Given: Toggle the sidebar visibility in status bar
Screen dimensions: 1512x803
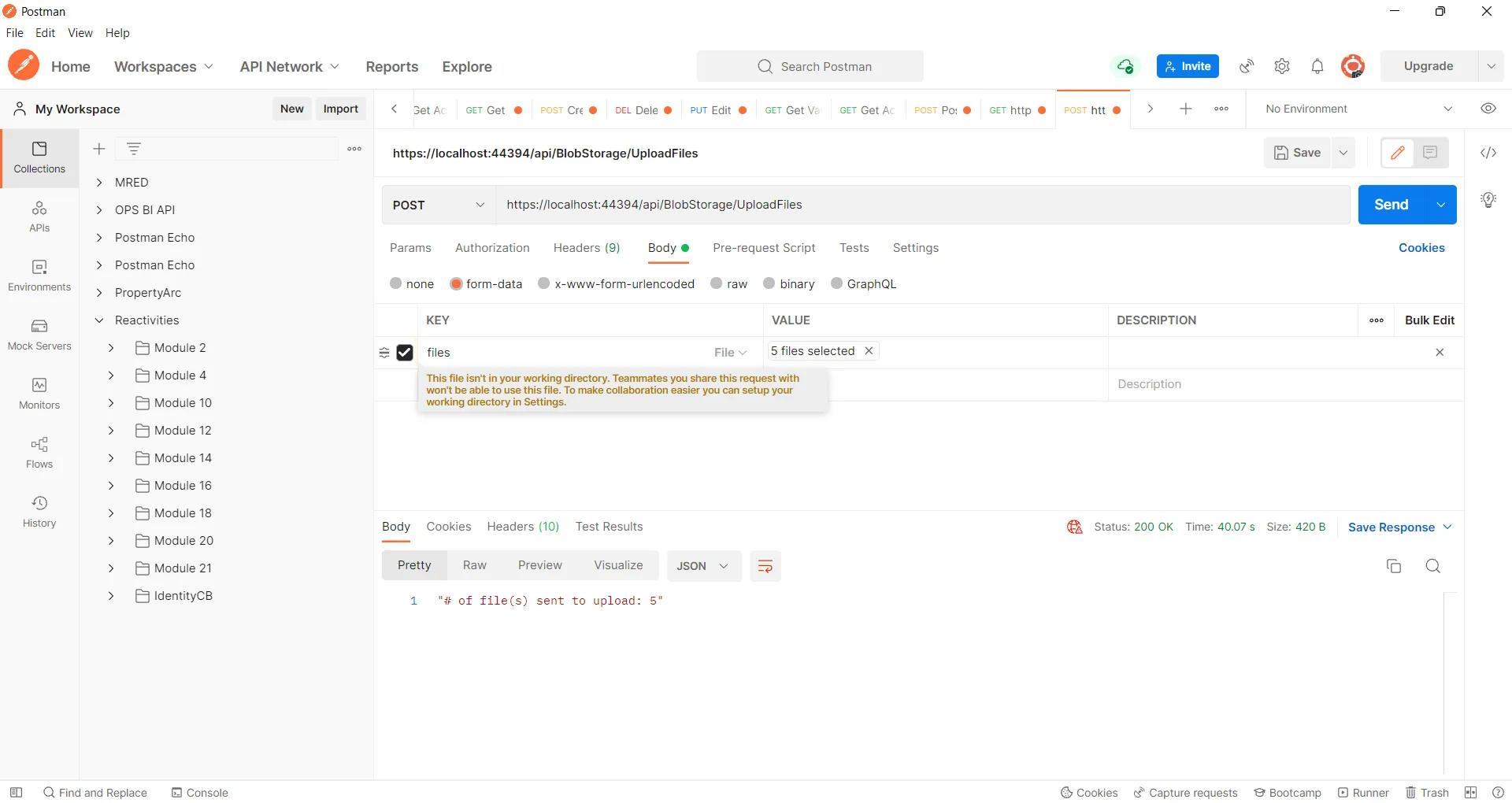Looking at the screenshot, I should [x=16, y=793].
